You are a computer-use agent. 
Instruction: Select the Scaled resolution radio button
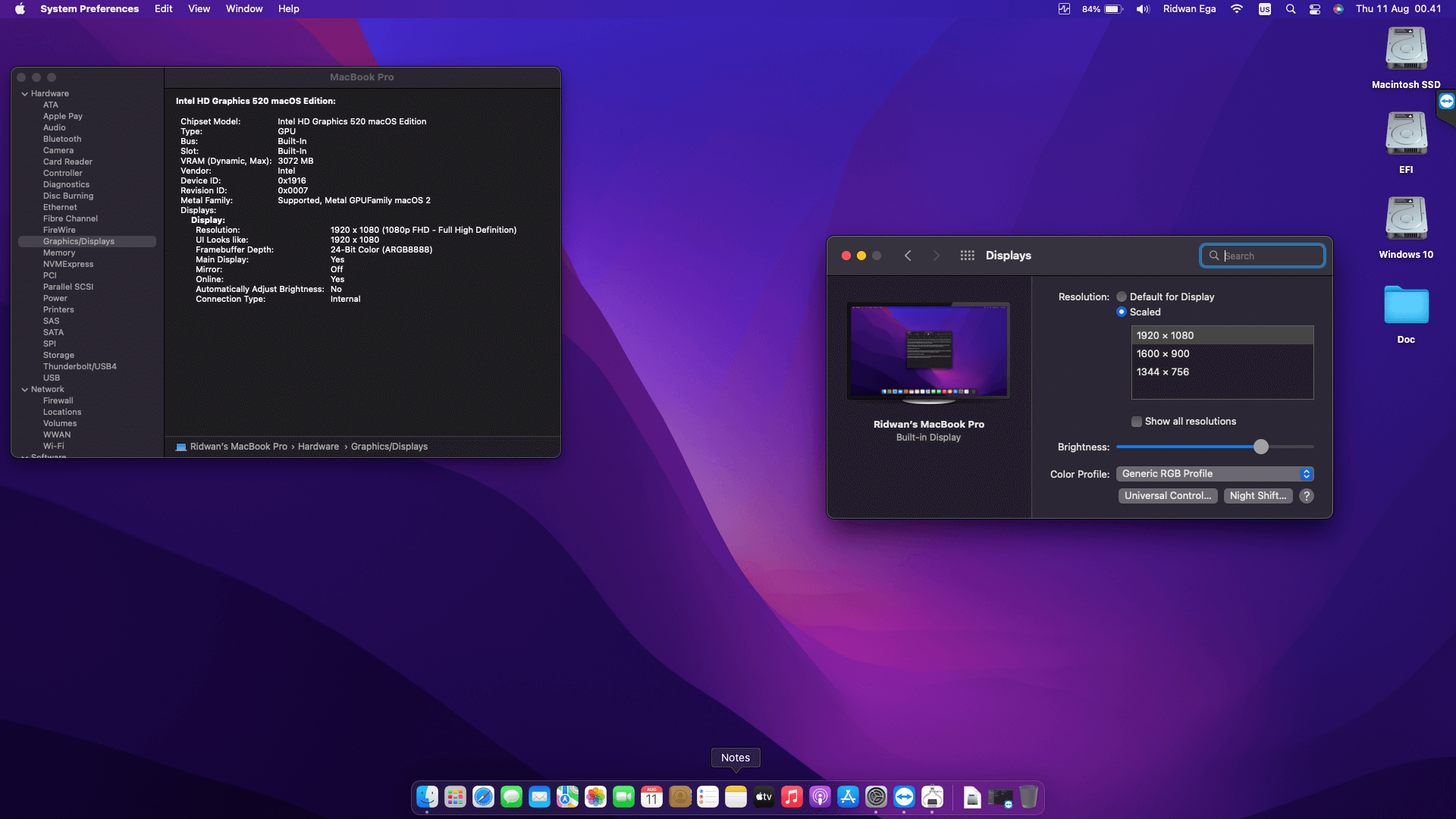click(1122, 312)
